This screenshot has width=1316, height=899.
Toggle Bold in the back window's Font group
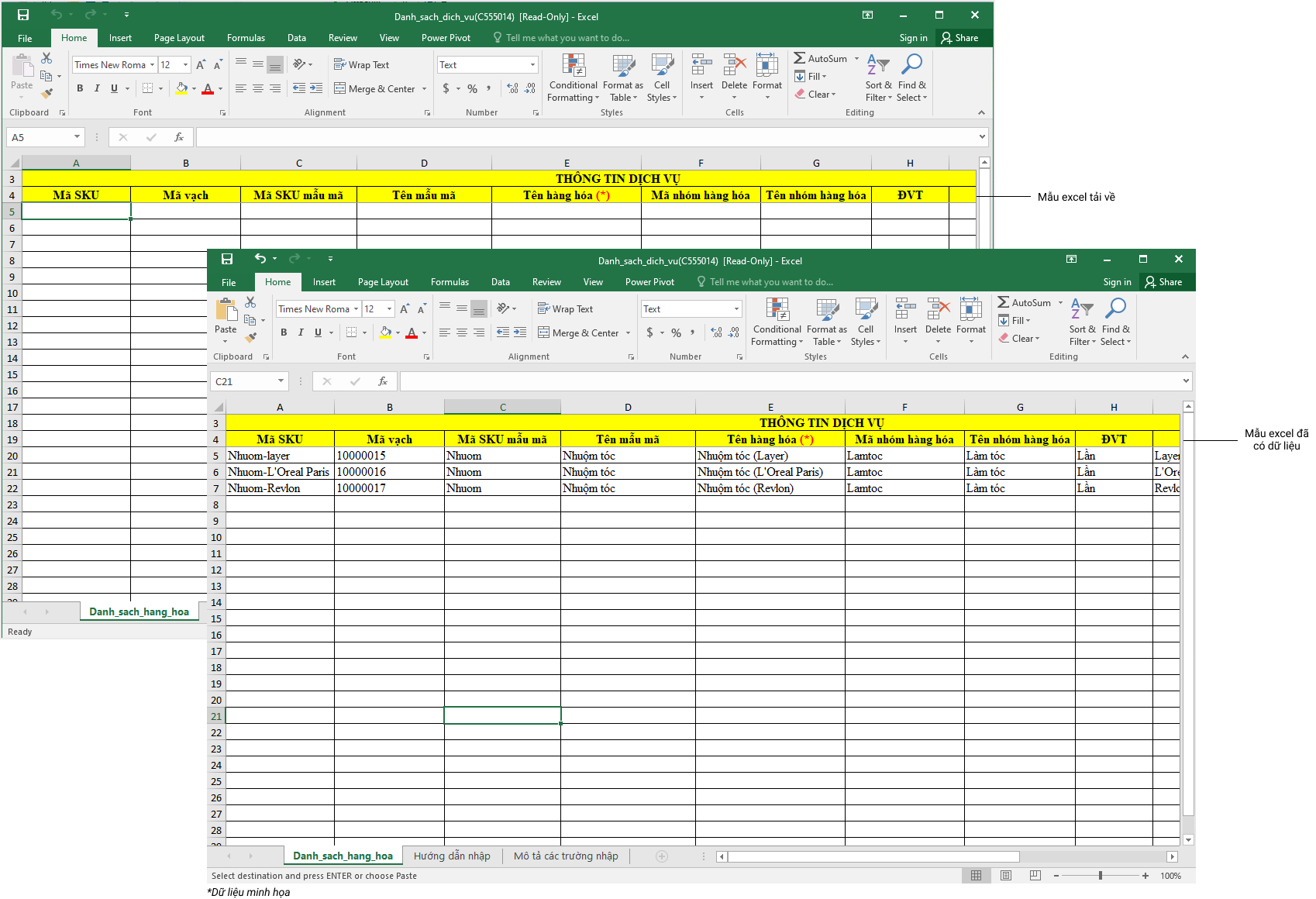[x=80, y=88]
